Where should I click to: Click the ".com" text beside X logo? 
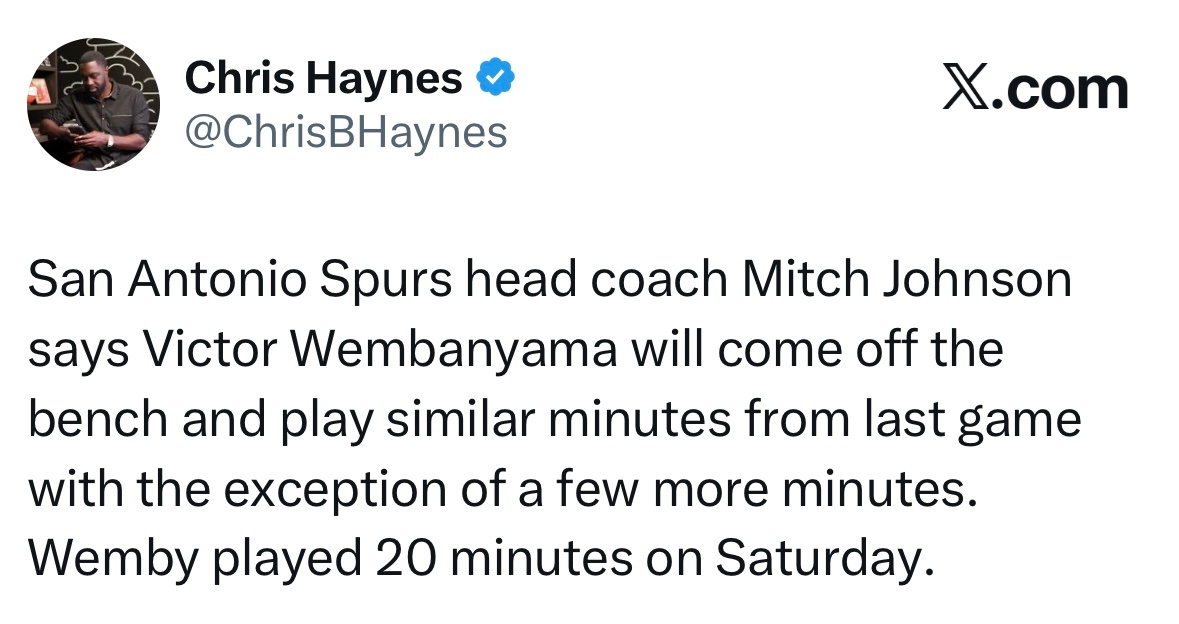1061,89
